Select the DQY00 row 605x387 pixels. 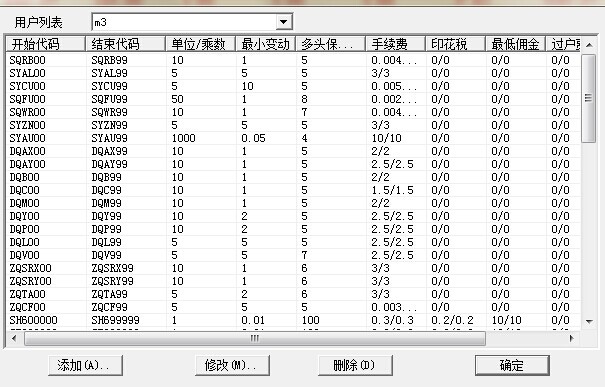tap(293, 216)
